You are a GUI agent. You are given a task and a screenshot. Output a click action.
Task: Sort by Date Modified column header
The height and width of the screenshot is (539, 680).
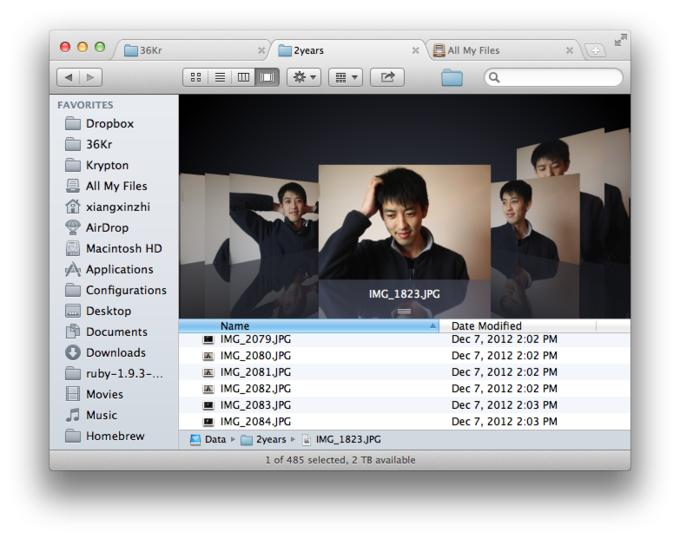click(518, 326)
